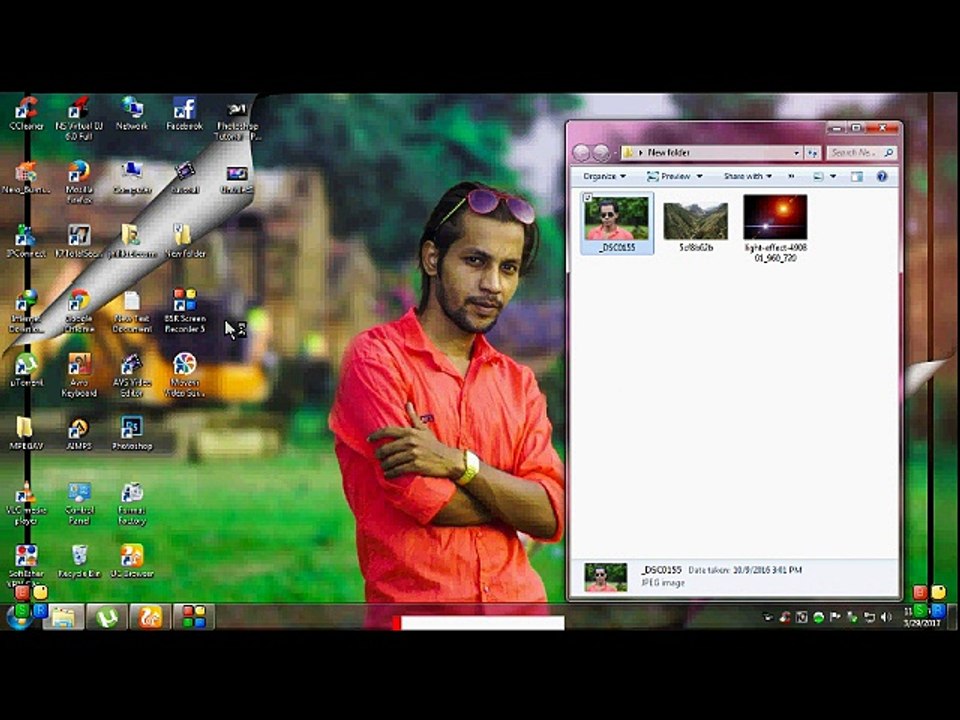Select the New folder desktop icon
The width and height of the screenshot is (960, 720).
click(x=184, y=241)
